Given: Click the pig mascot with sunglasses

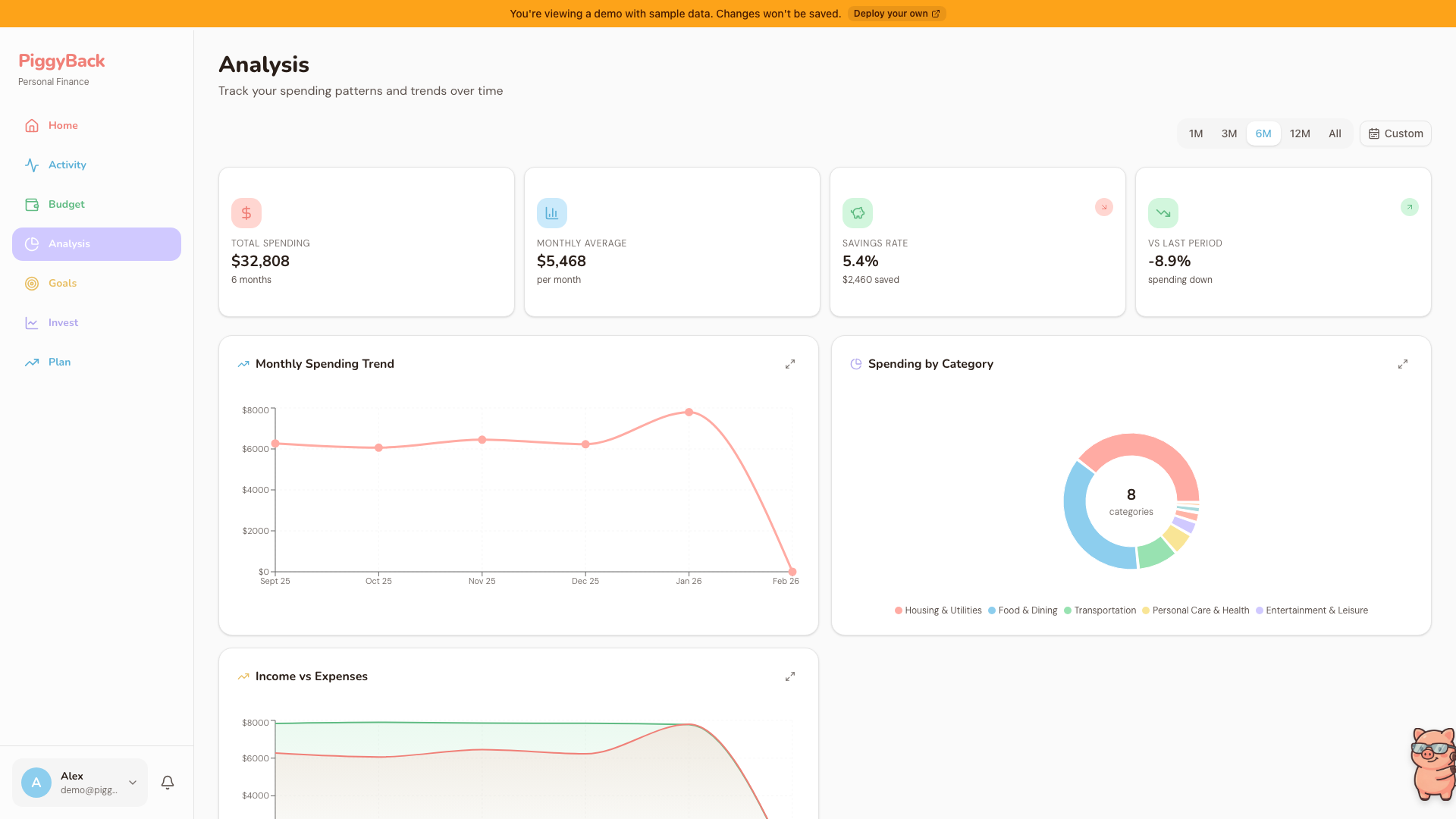Looking at the screenshot, I should coord(1432,764).
